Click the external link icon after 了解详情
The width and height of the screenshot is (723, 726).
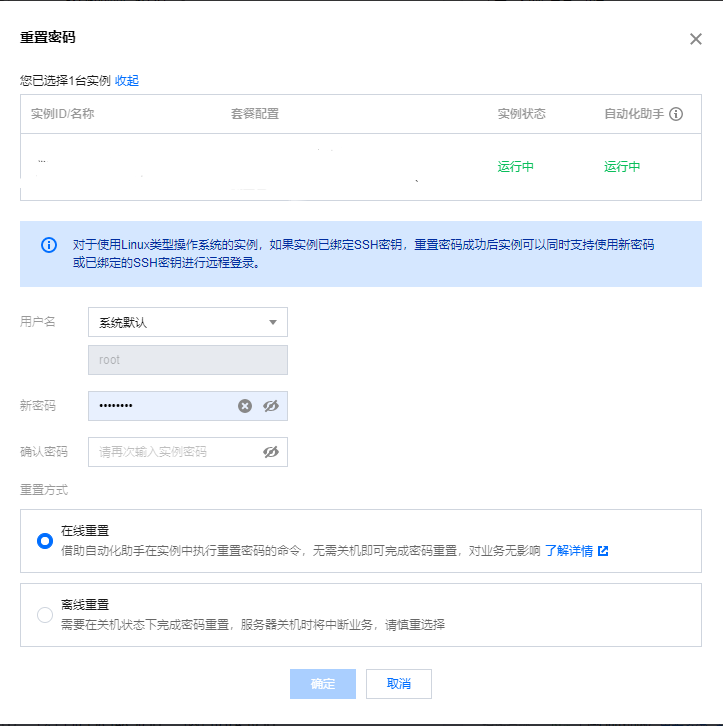pos(603,551)
